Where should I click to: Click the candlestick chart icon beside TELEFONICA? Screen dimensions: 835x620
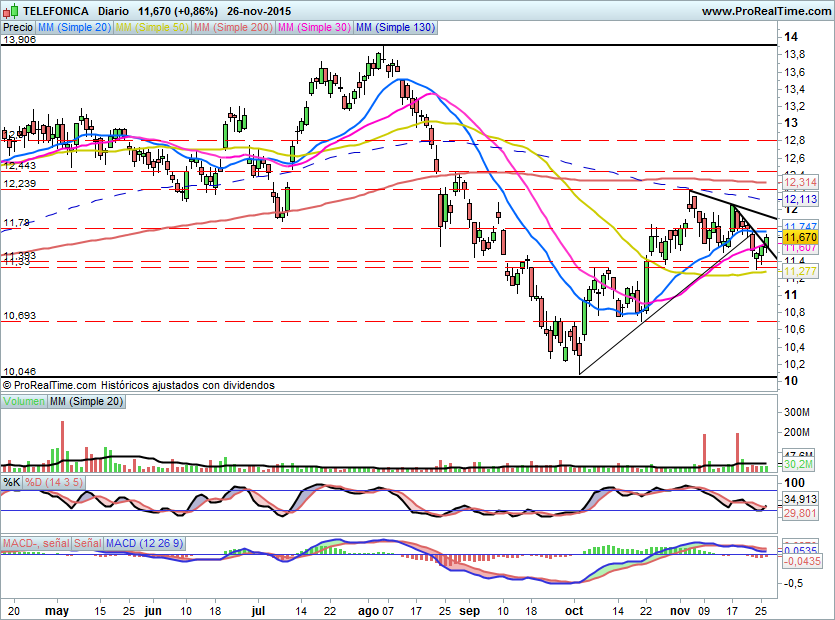(11, 11)
